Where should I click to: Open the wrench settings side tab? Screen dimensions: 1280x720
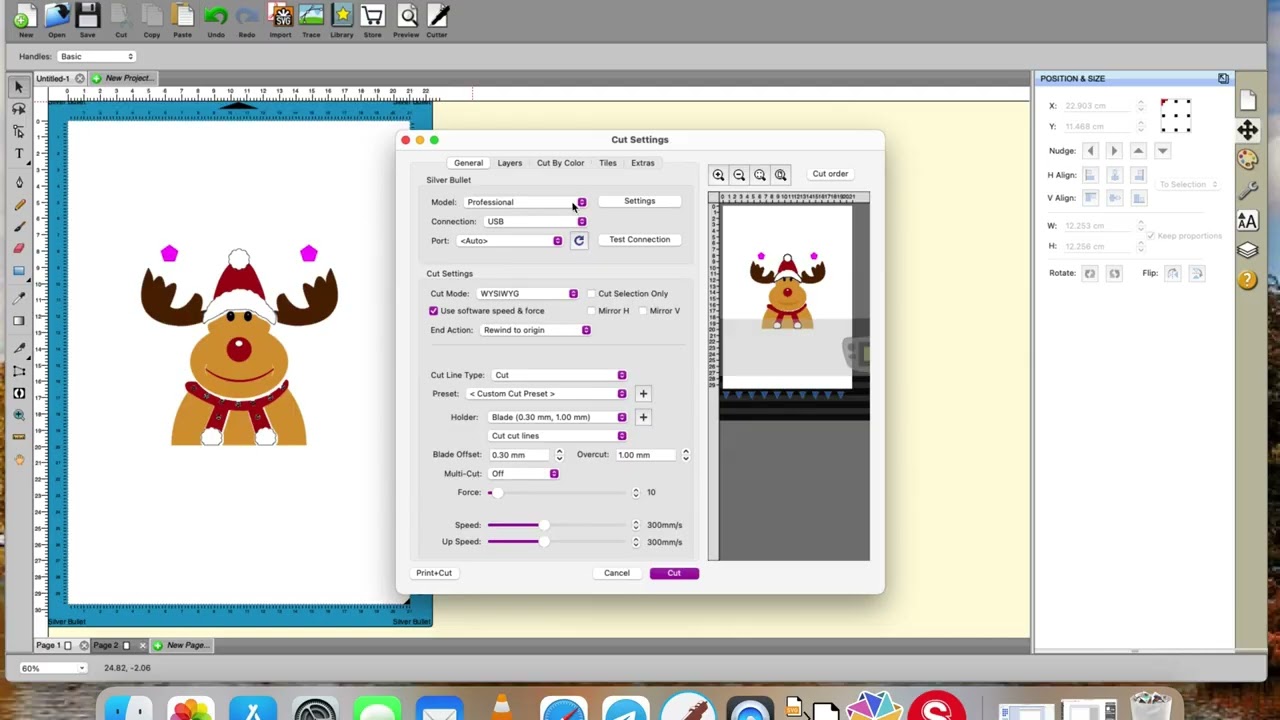(1248, 190)
